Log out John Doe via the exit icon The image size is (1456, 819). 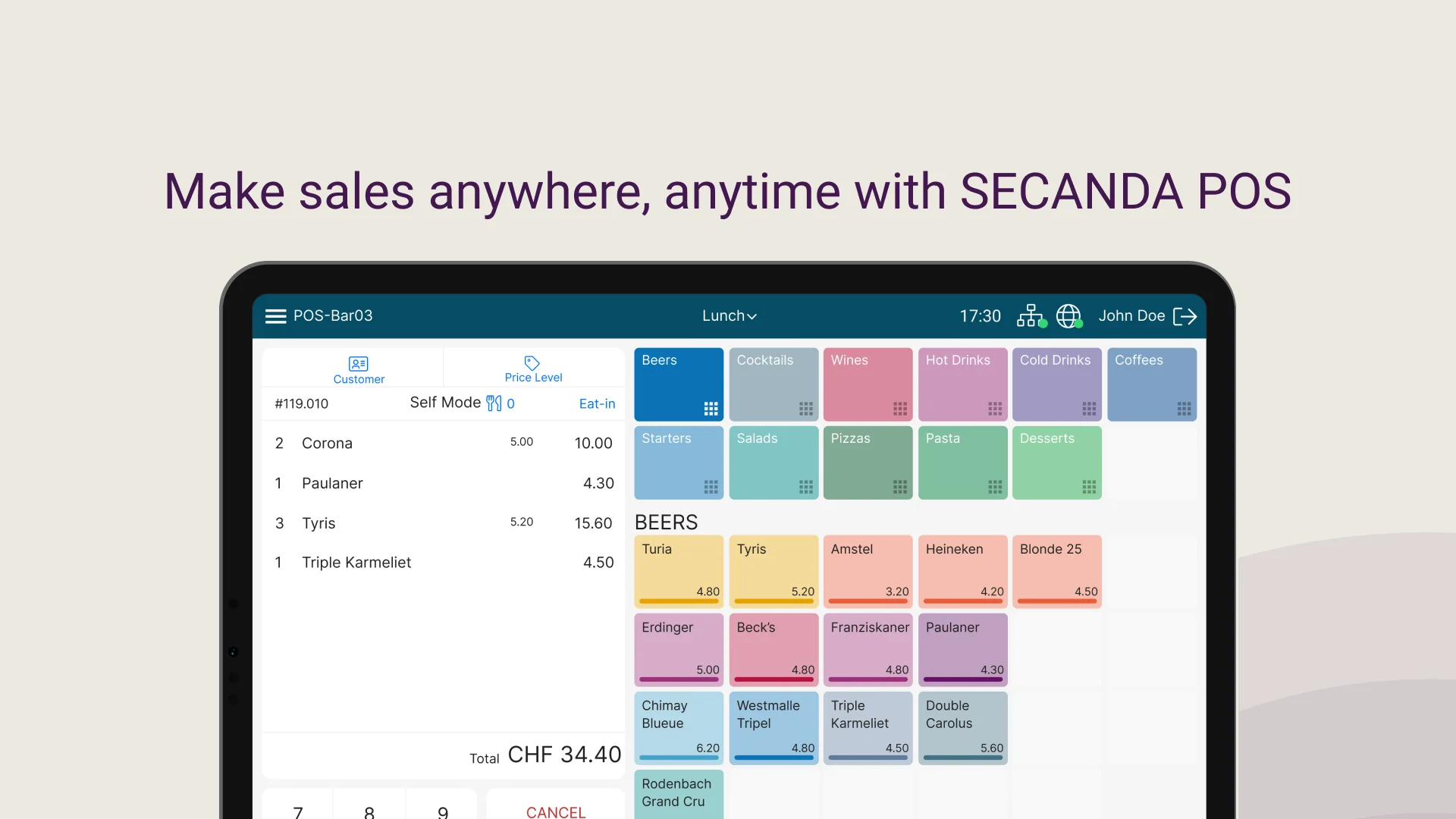click(1185, 316)
